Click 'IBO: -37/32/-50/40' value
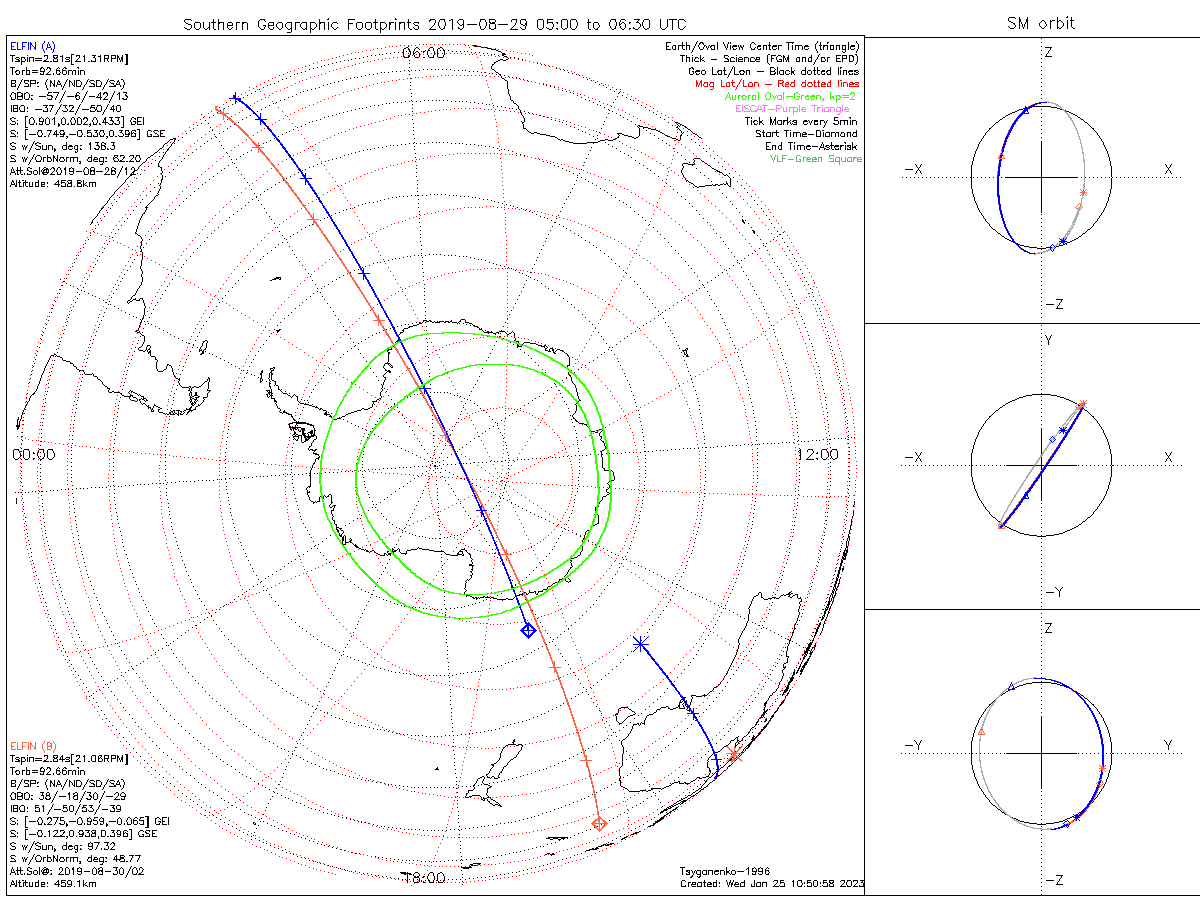The height and width of the screenshot is (900, 1200). [x=66, y=109]
